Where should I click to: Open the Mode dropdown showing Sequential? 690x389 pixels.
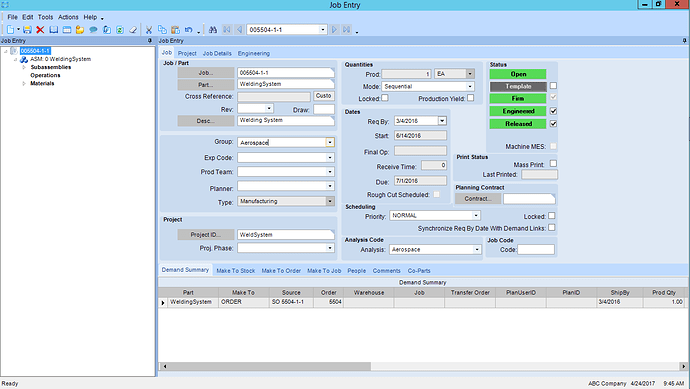[470, 86]
